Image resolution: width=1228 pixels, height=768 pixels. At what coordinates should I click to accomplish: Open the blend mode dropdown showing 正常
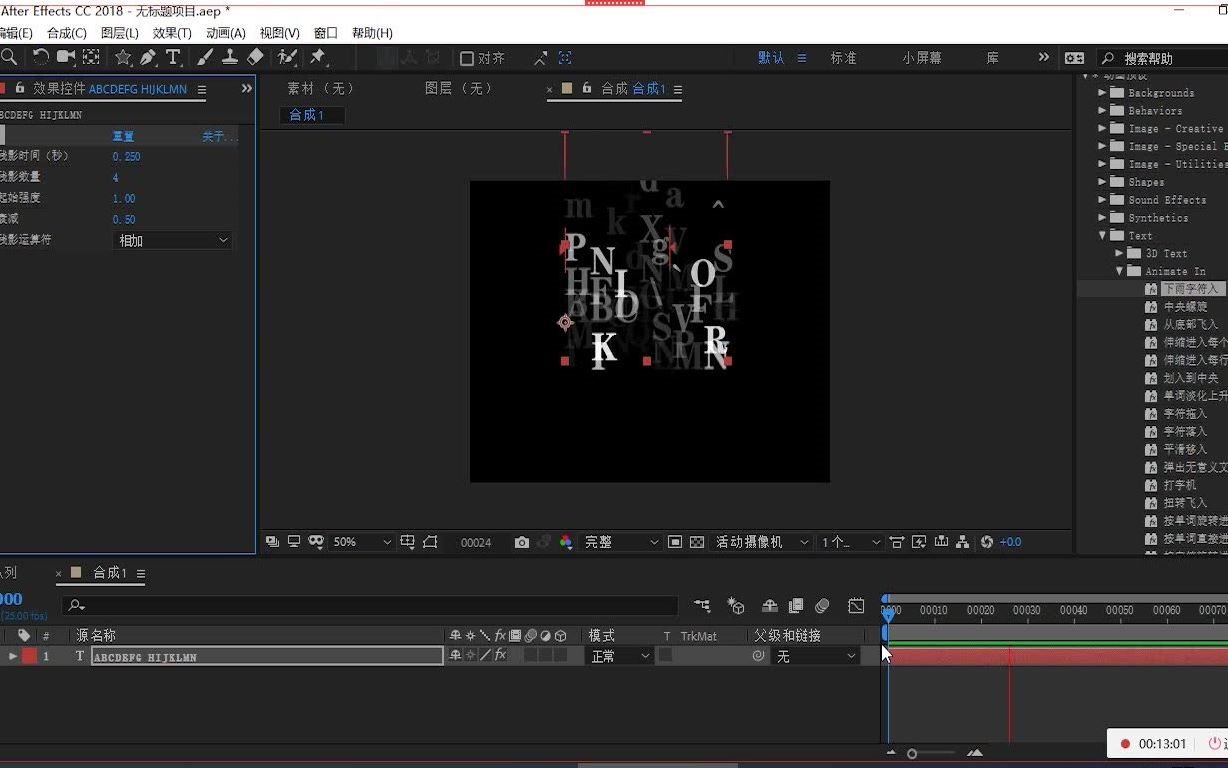click(x=618, y=655)
